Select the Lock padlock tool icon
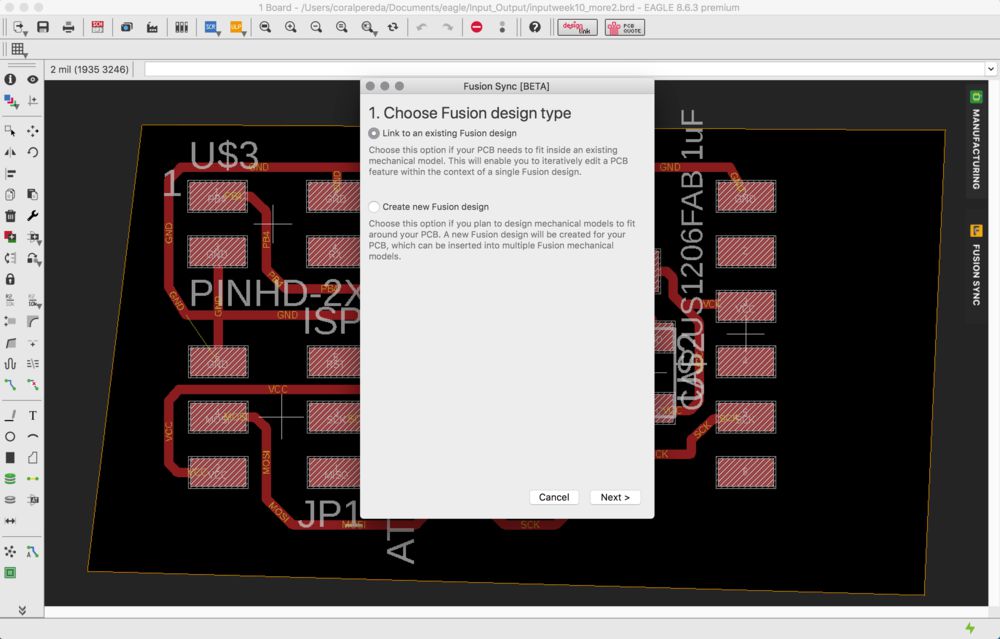 10,279
